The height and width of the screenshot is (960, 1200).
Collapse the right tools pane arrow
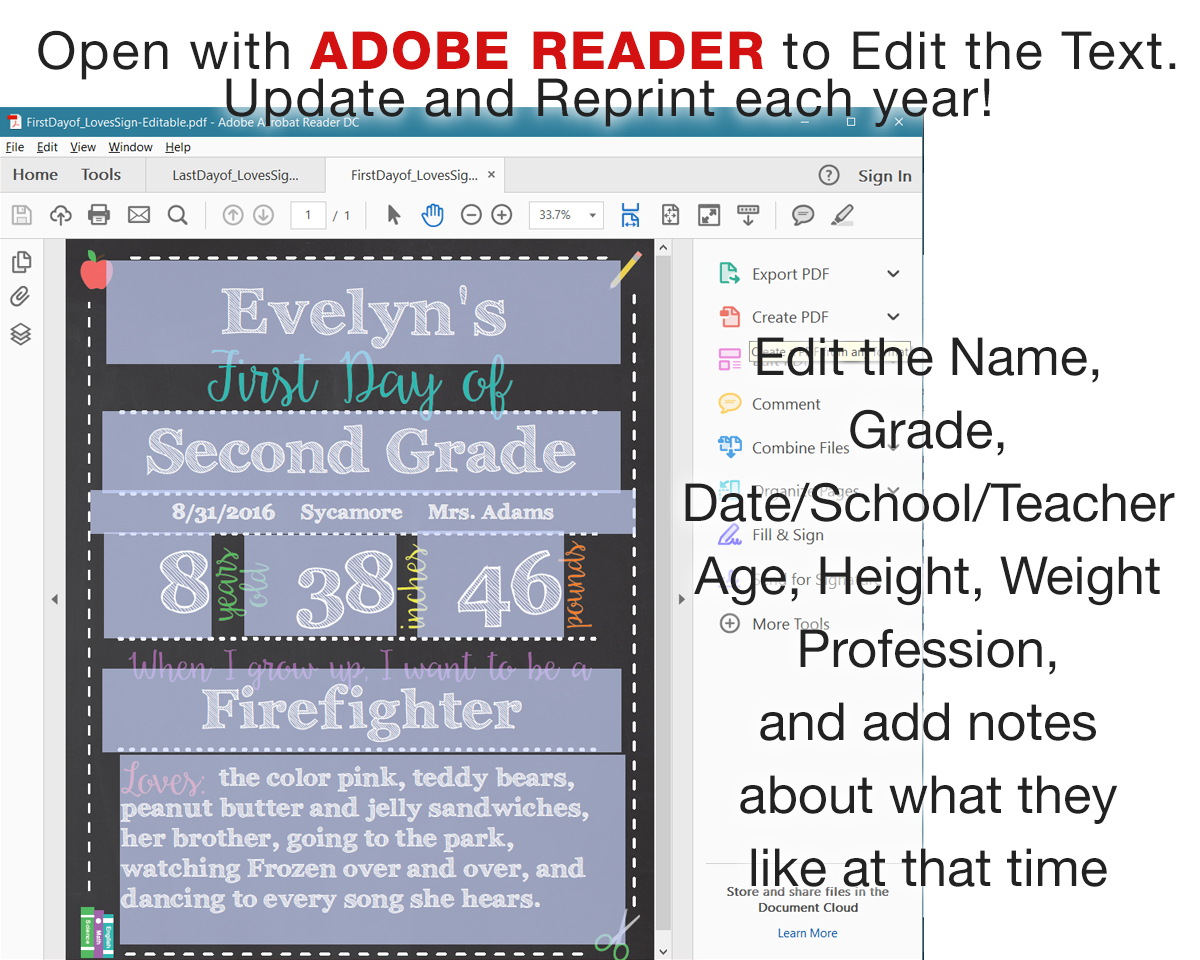[x=682, y=599]
